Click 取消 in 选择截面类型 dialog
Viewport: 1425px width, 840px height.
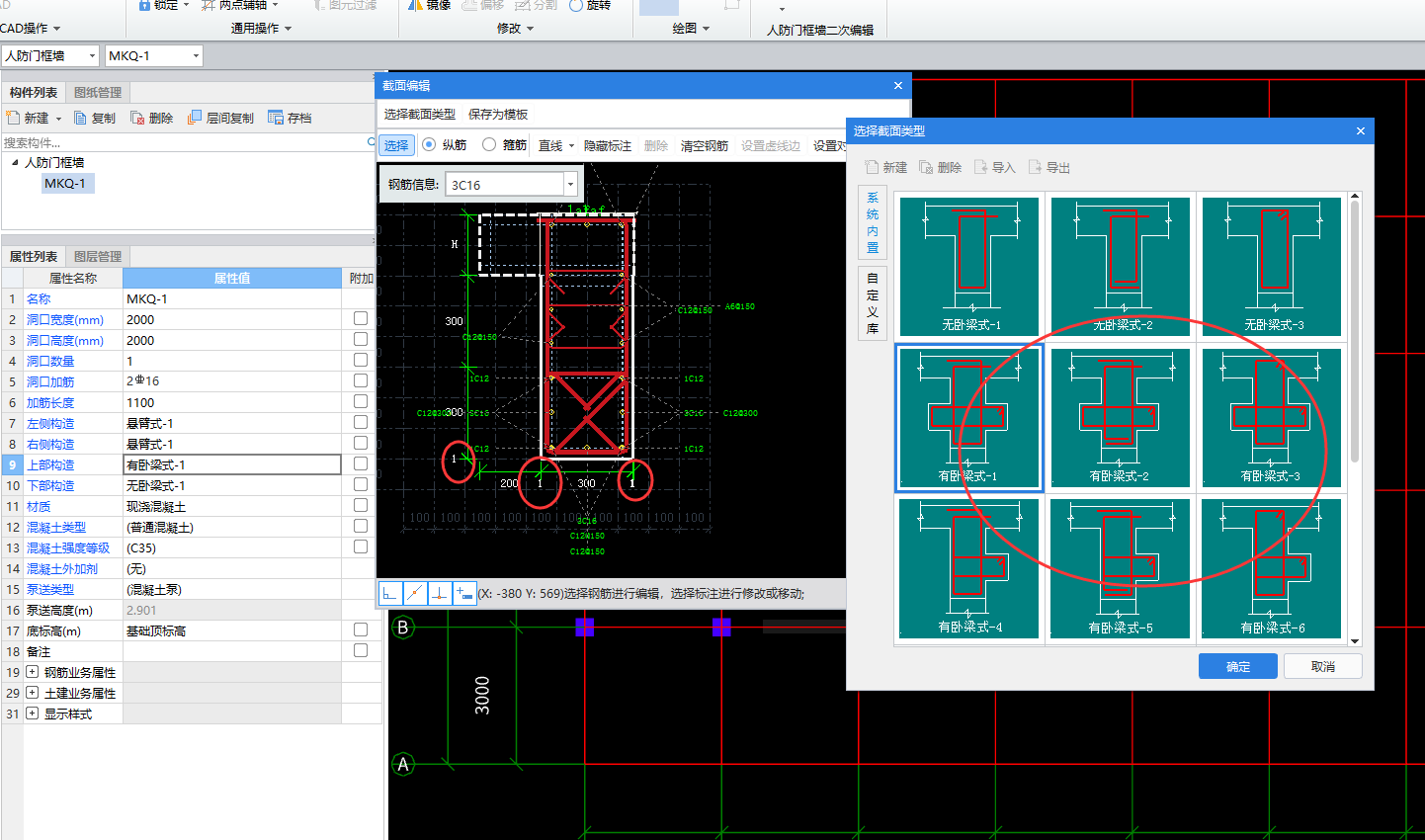1323,667
